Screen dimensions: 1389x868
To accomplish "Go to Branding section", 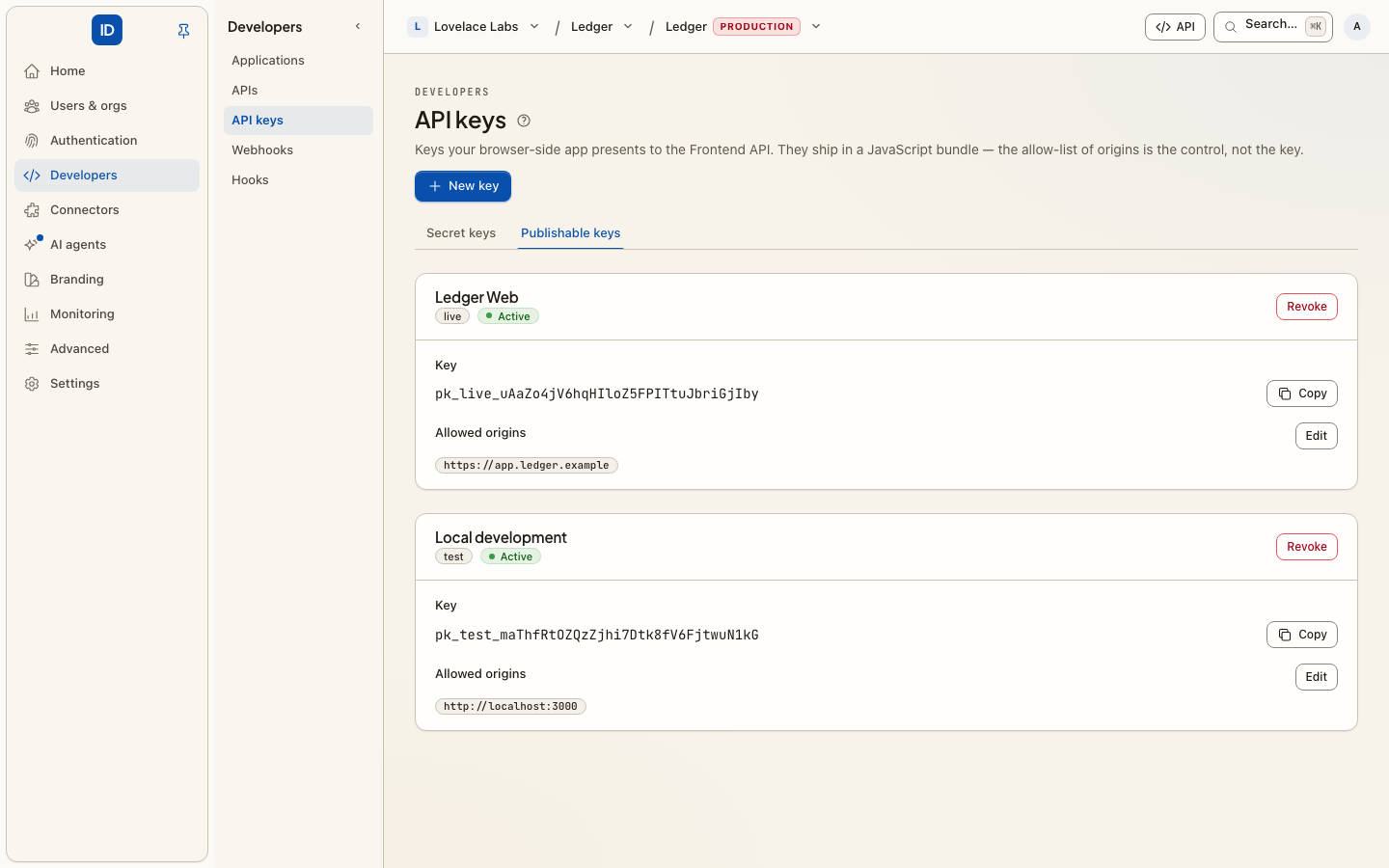I will point(107,280).
